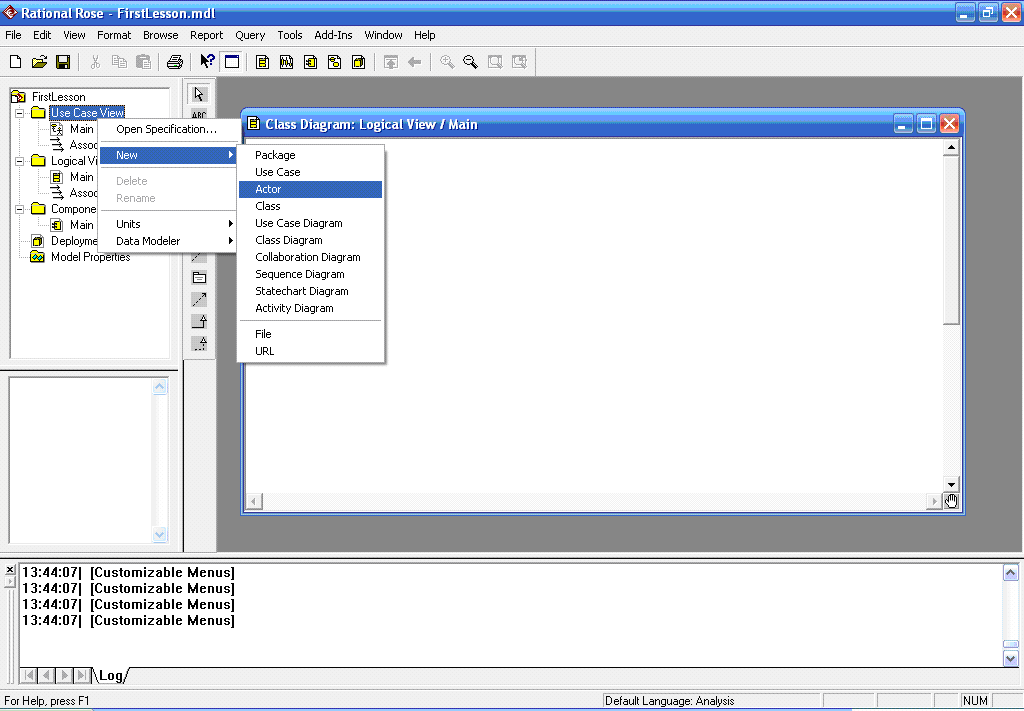Choose Actor from the New submenu
This screenshot has width=1024, height=711.
(310, 189)
